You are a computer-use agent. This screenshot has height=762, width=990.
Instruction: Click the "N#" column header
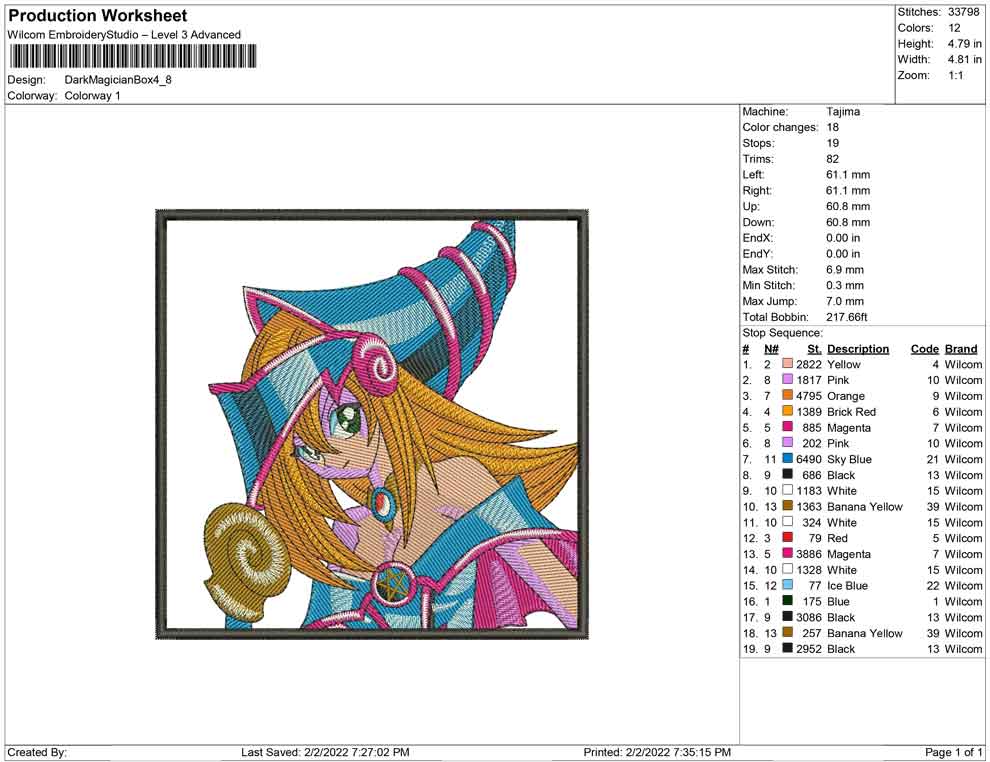771,348
